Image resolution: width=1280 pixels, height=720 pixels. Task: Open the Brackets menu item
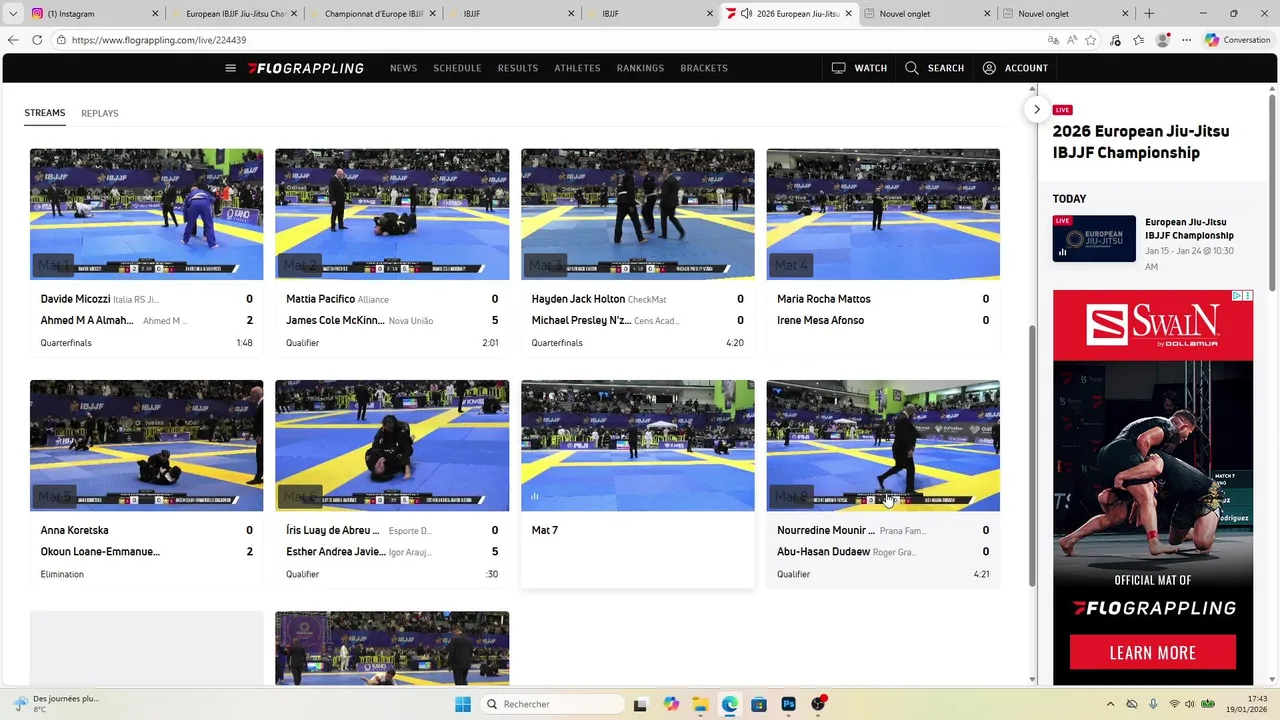coord(704,68)
